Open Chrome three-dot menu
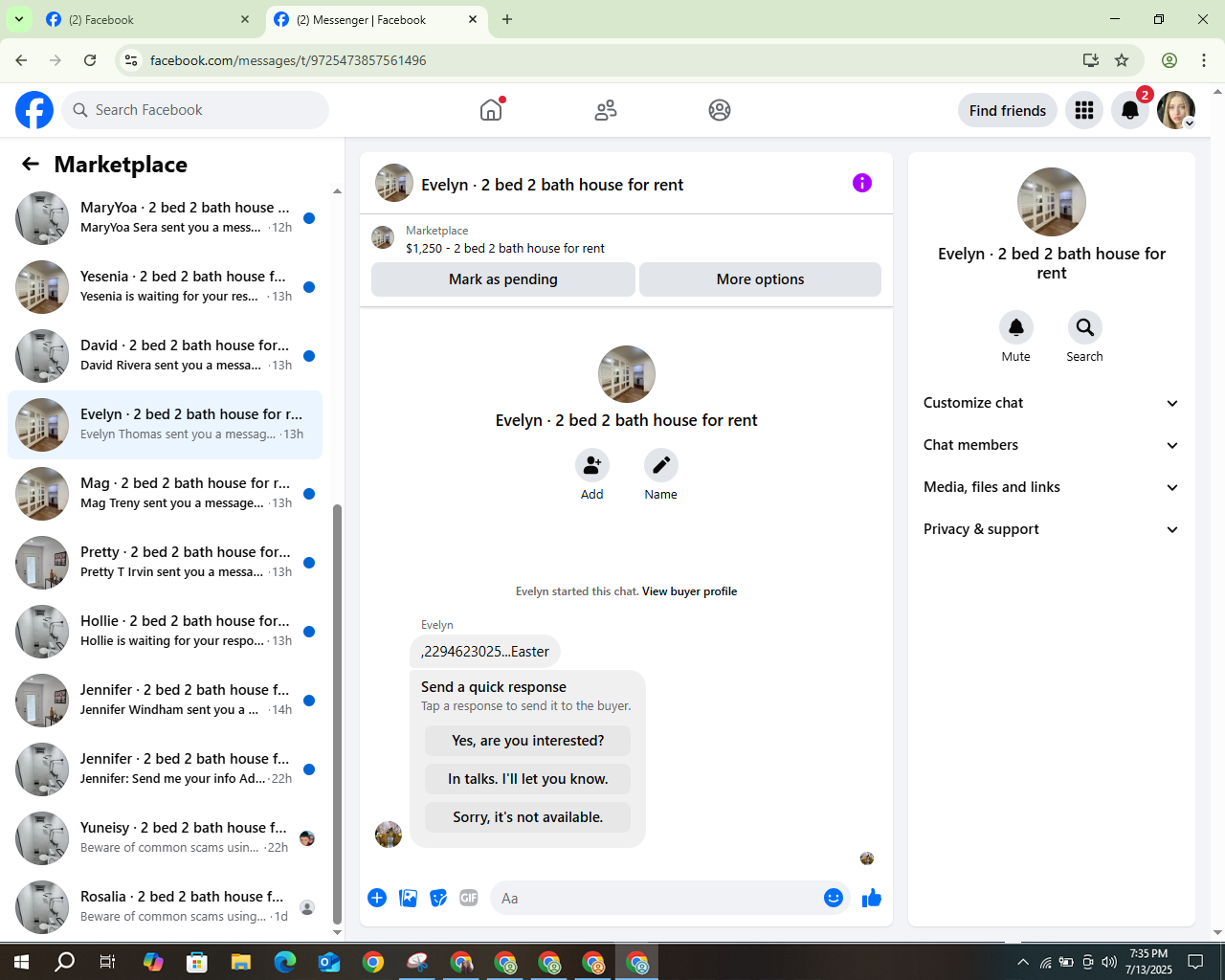1225x980 pixels. pyautogui.click(x=1204, y=60)
